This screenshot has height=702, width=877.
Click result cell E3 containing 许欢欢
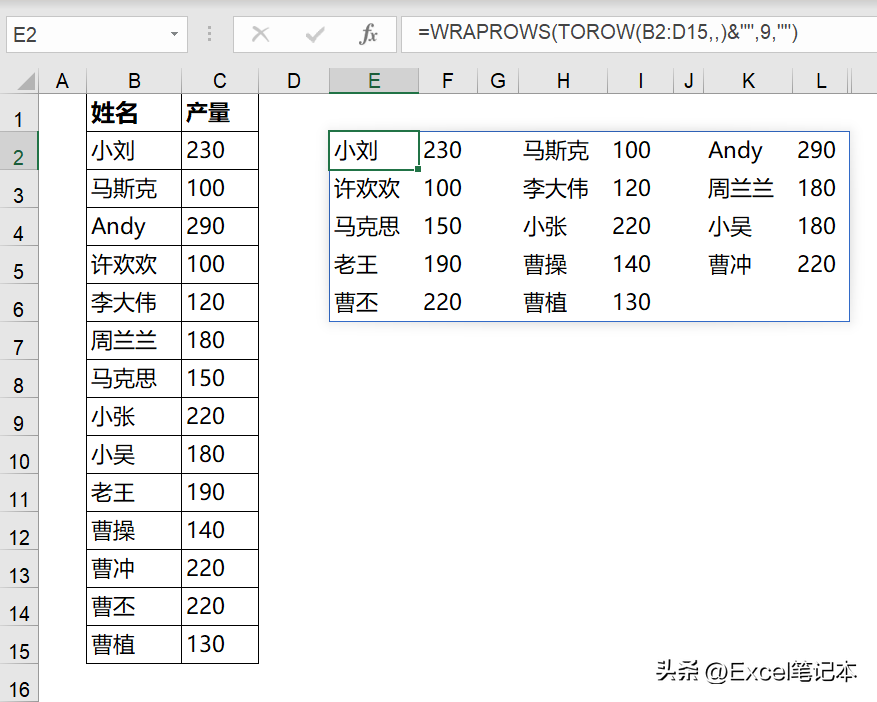pos(374,189)
